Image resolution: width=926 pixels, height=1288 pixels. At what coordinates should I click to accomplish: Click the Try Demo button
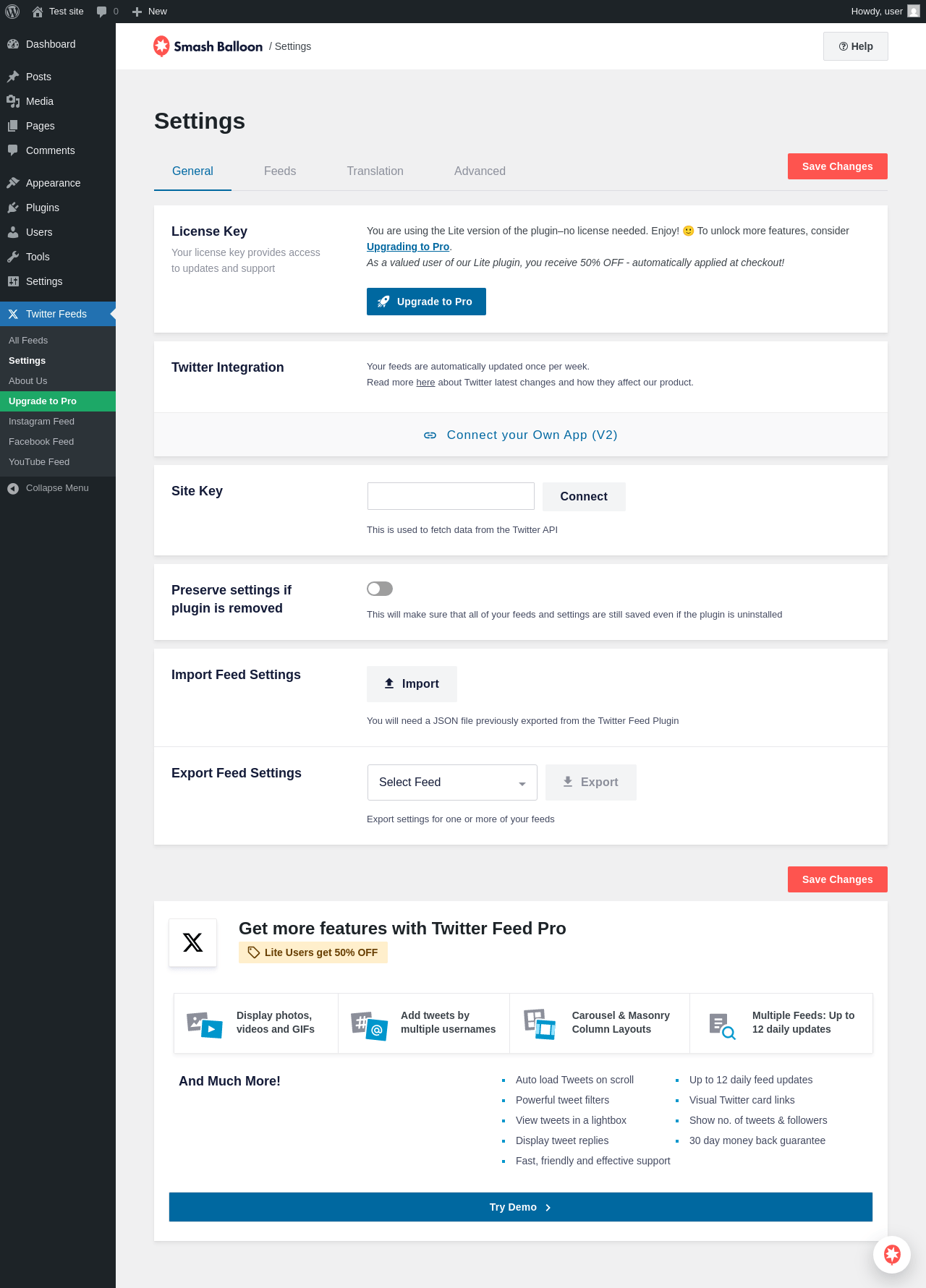[x=521, y=1207]
